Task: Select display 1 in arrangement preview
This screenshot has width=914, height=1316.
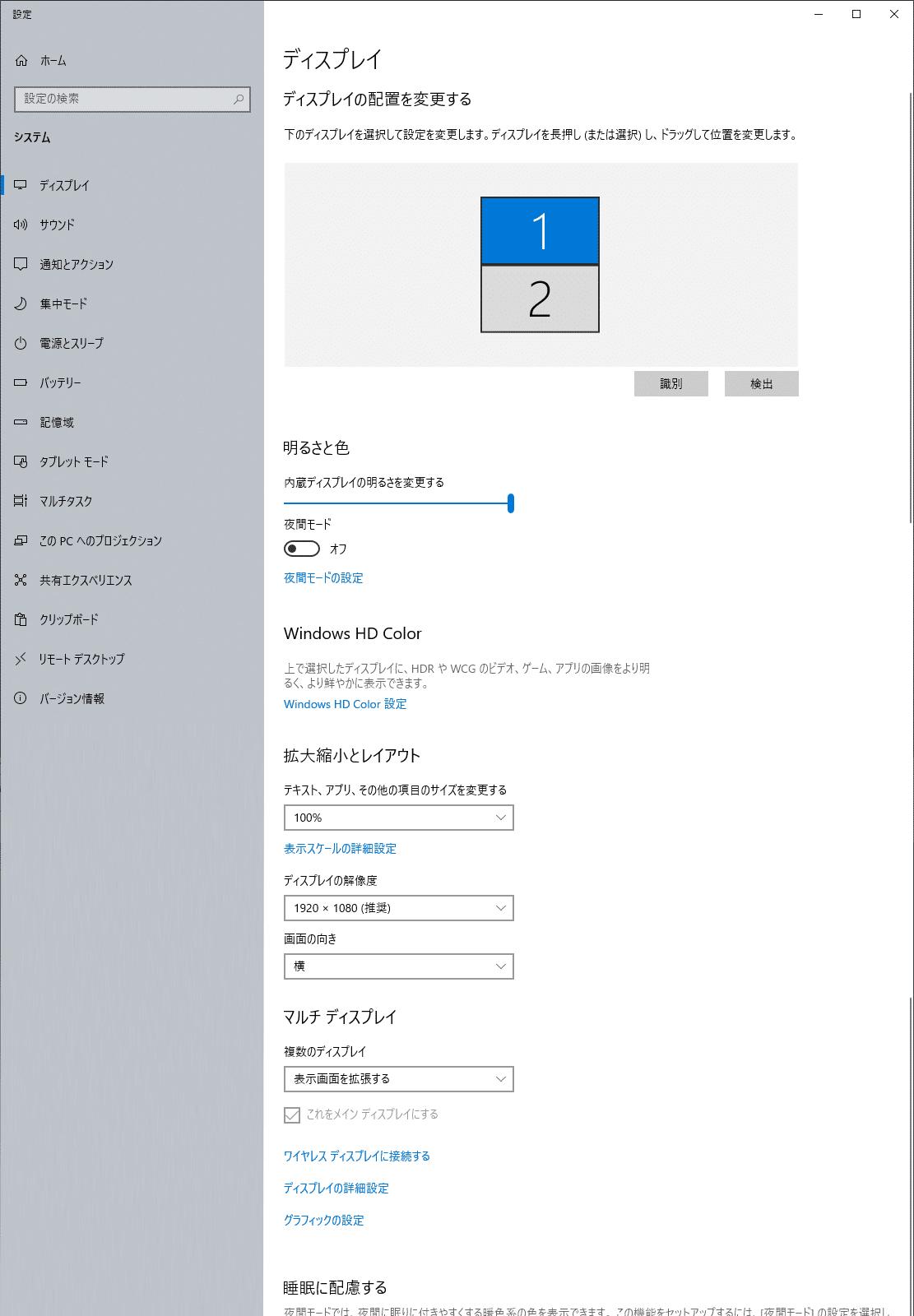Action: [540, 230]
